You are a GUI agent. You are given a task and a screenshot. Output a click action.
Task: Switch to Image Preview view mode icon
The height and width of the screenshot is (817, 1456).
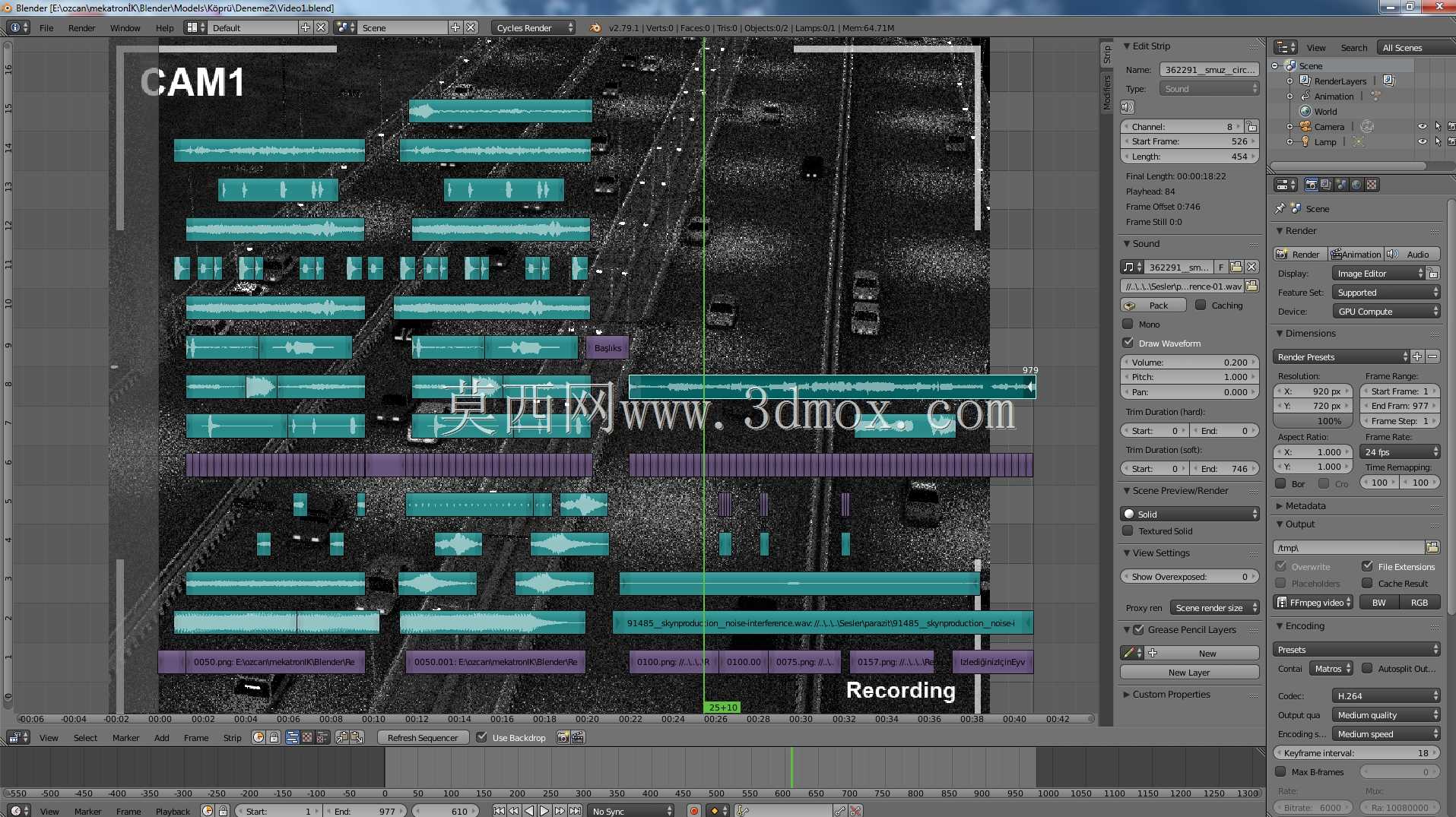[x=307, y=737]
